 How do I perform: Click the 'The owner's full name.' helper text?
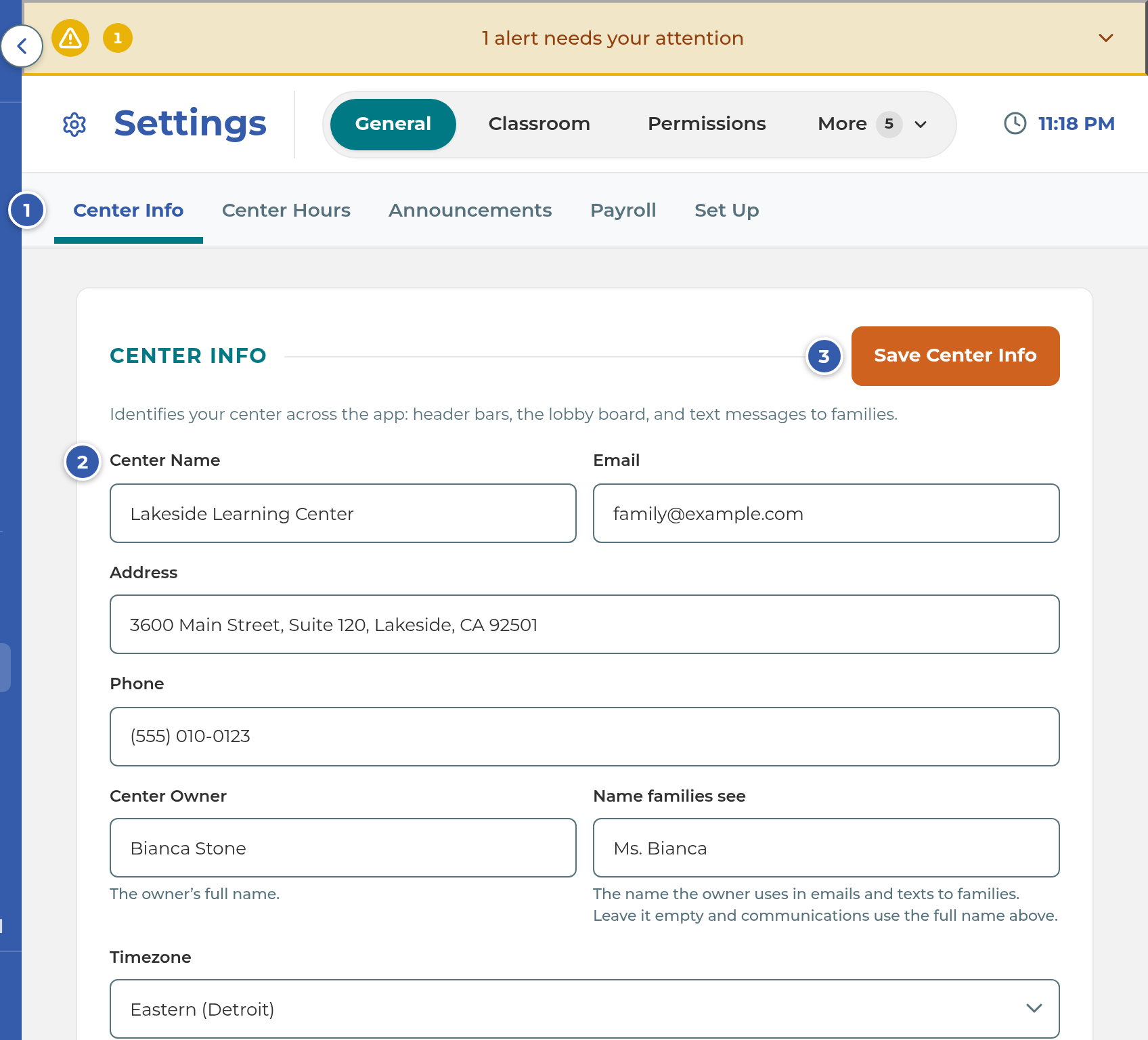click(195, 894)
